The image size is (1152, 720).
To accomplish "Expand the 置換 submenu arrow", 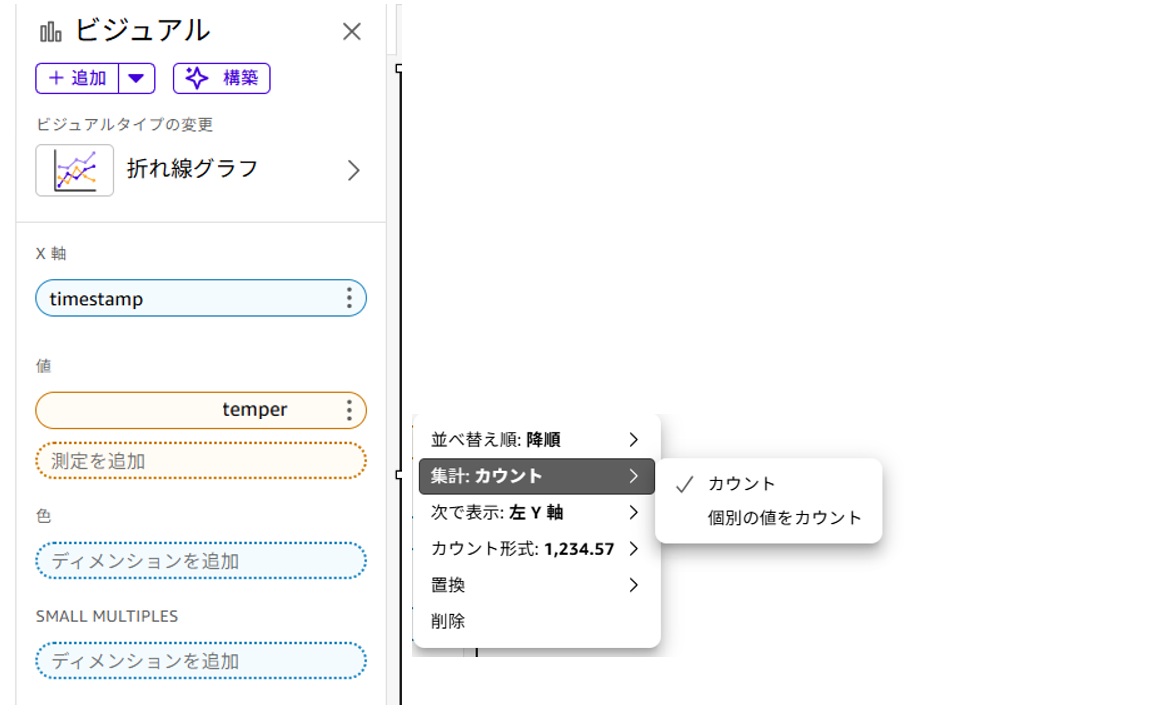I will 633,585.
